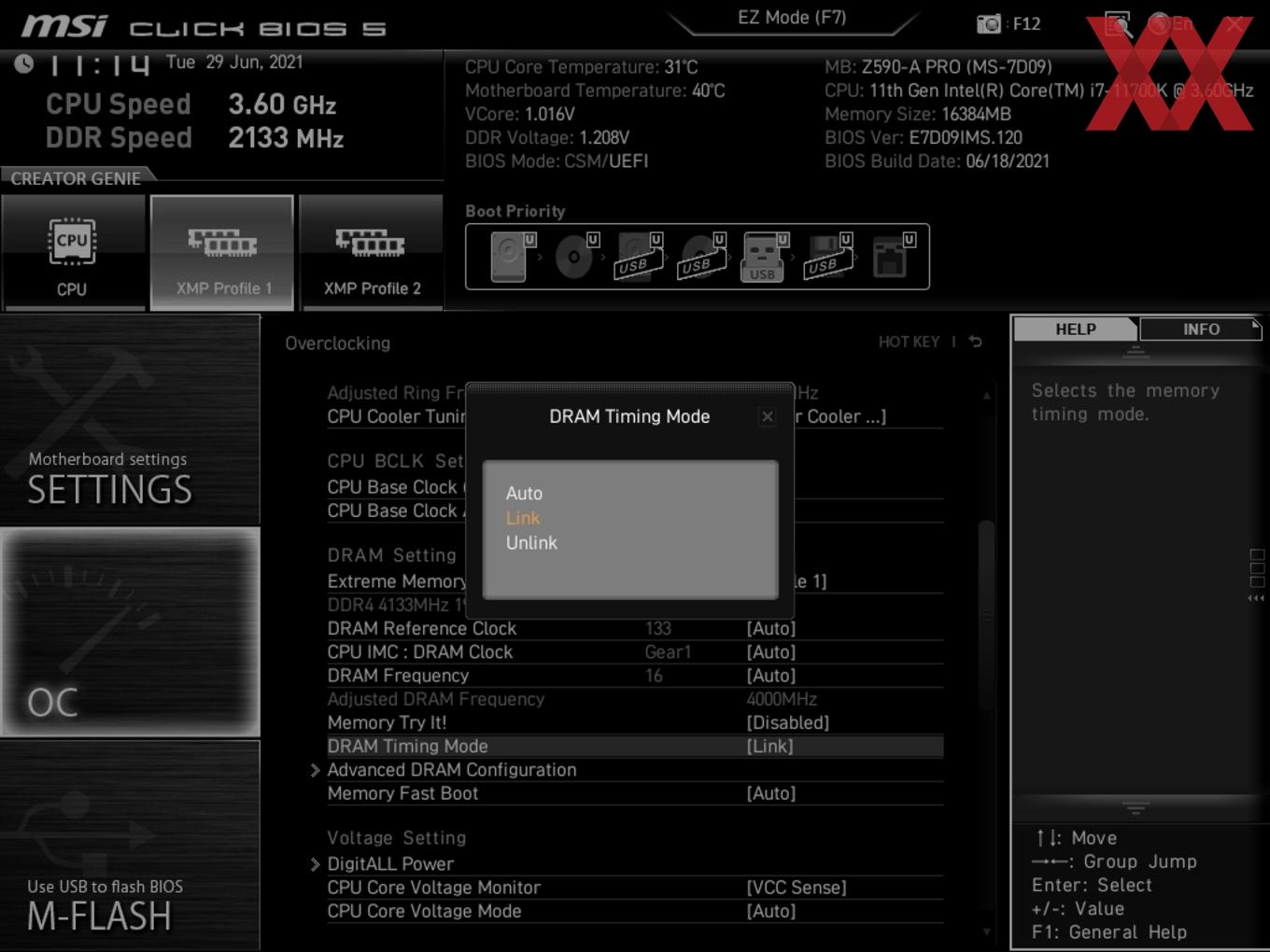Viewport: 1270px width, 952px height.
Task: Click the screenshot camera icon (F12)
Action: tap(989, 23)
